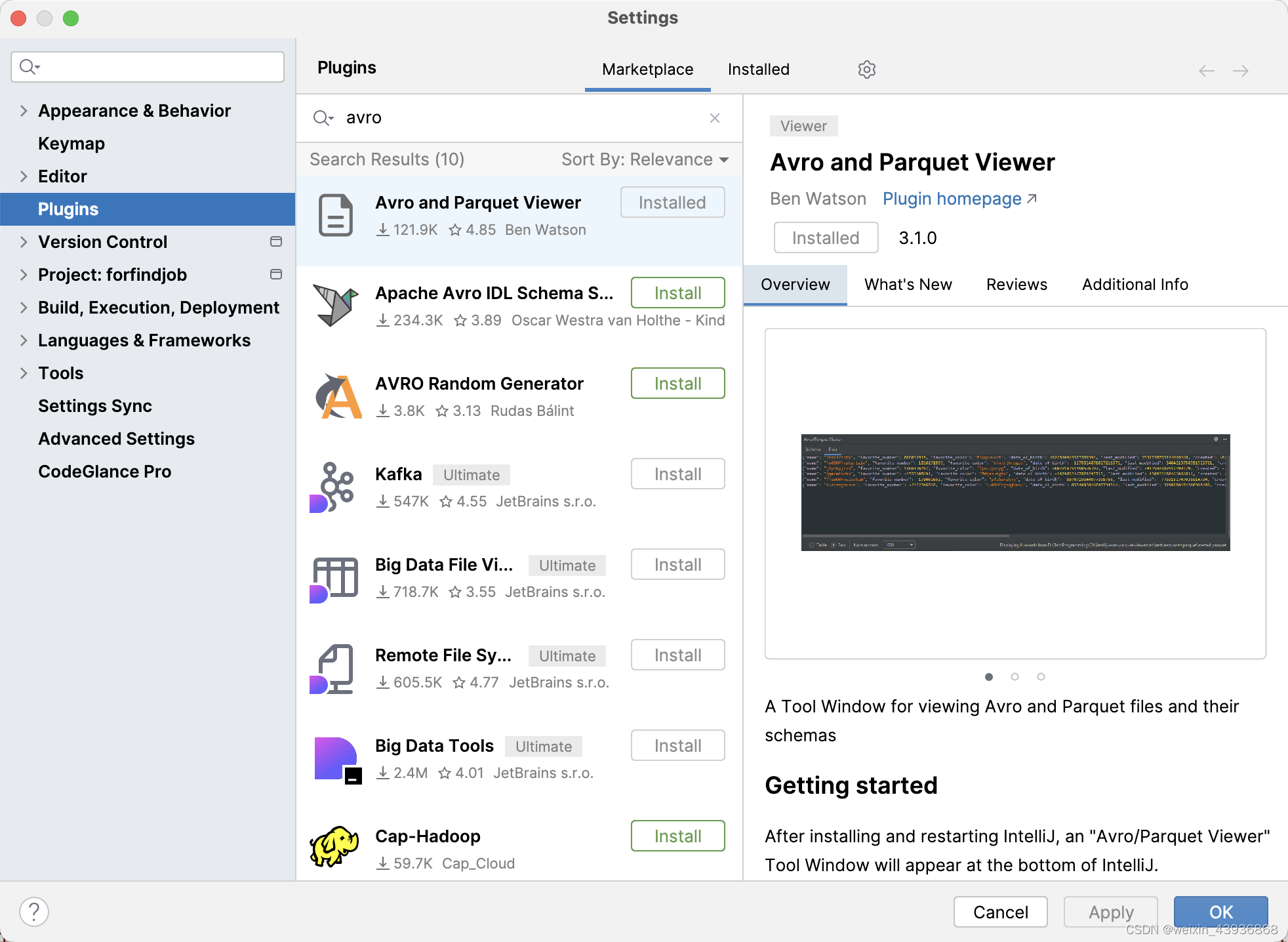Open the Sort By Relevance dropdown
Screen dimensions: 1288x942
tap(645, 159)
